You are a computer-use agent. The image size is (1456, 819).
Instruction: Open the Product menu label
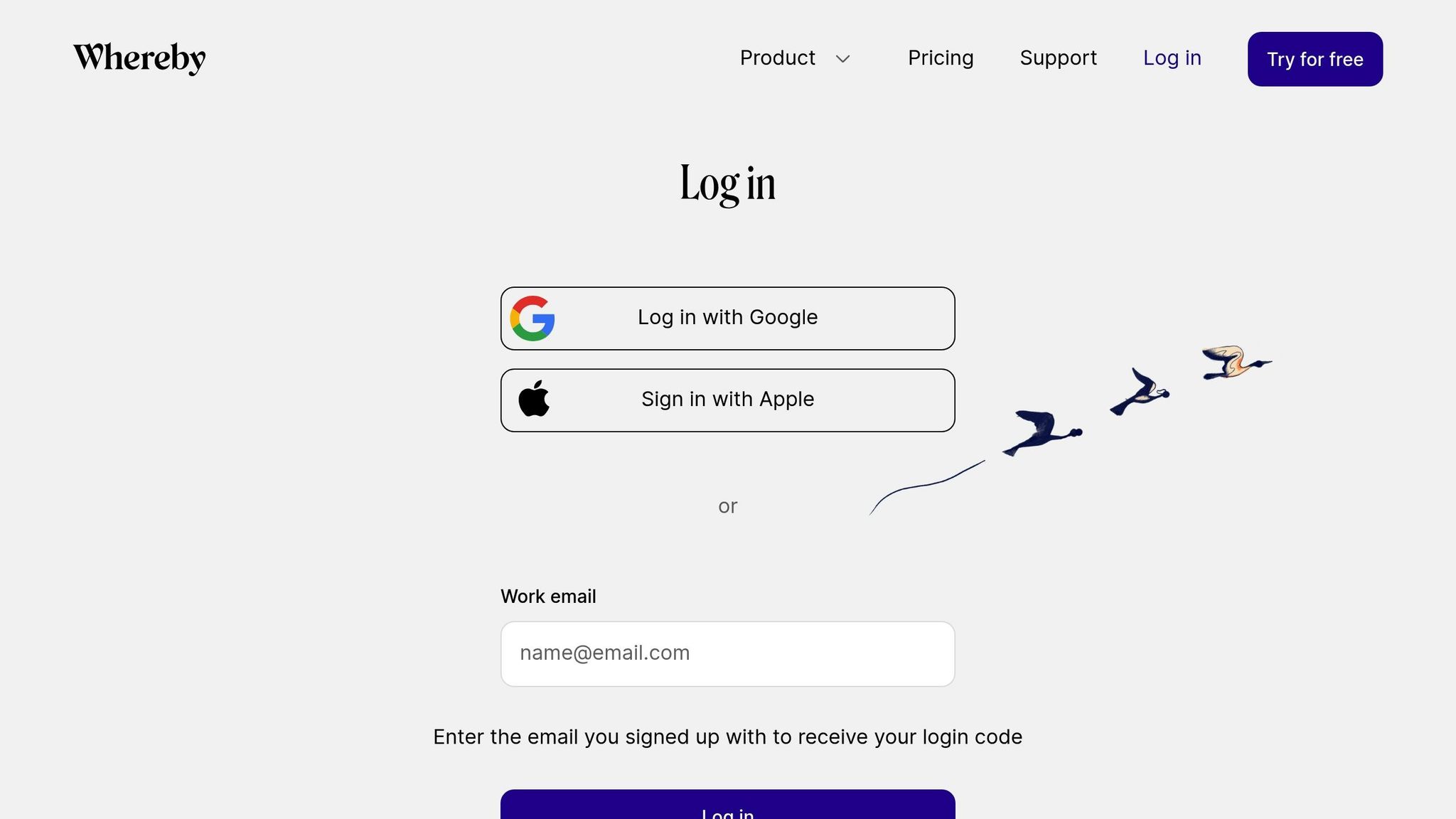point(777,58)
